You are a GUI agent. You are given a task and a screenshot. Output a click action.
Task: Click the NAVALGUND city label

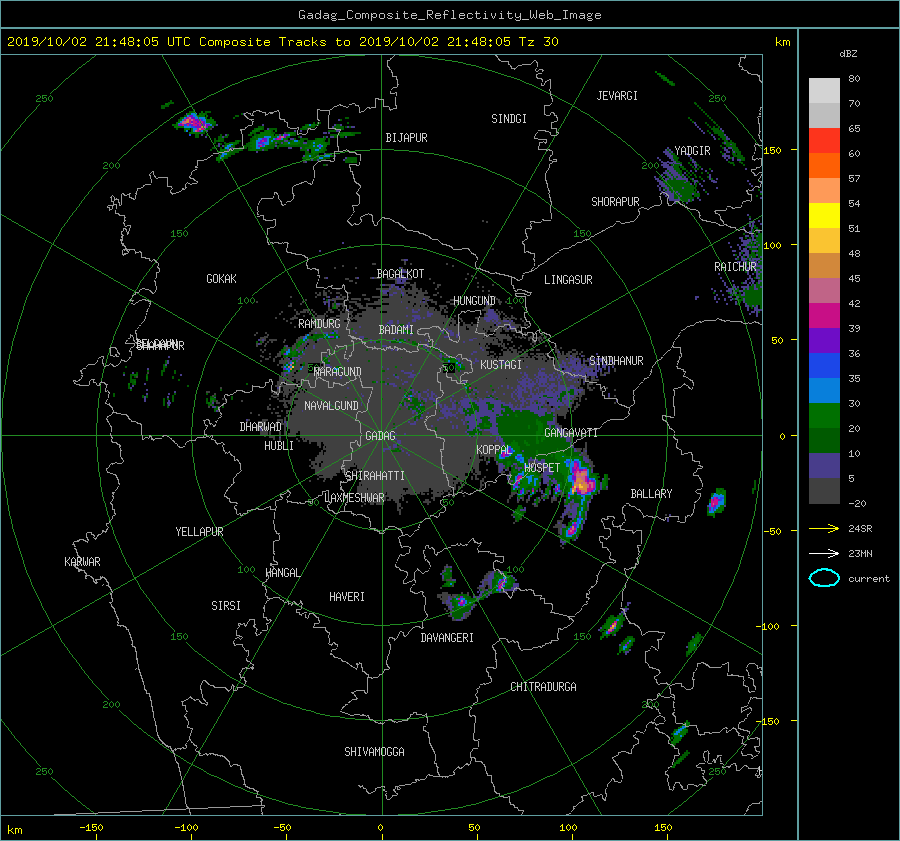331,406
